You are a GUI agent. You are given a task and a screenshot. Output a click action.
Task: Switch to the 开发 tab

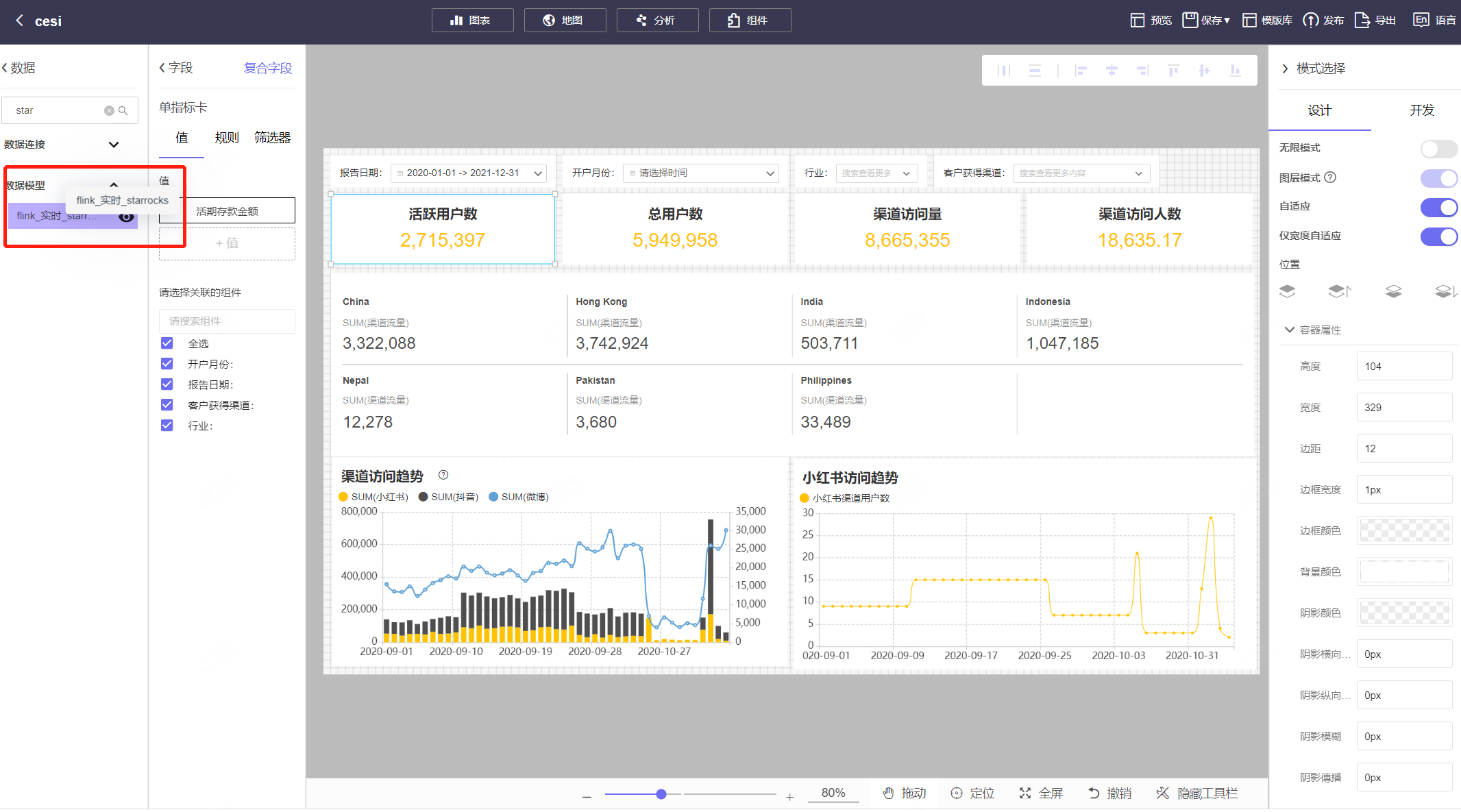[x=1421, y=110]
